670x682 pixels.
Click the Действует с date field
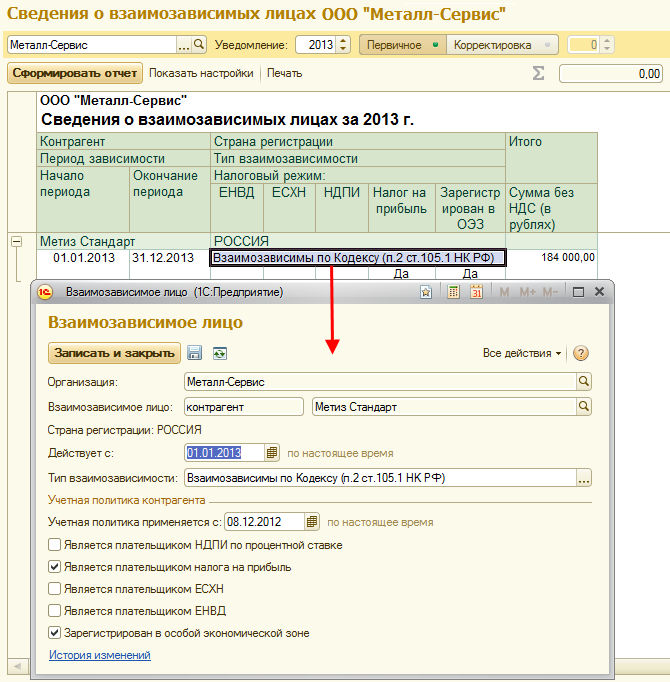pyautogui.click(x=224, y=453)
